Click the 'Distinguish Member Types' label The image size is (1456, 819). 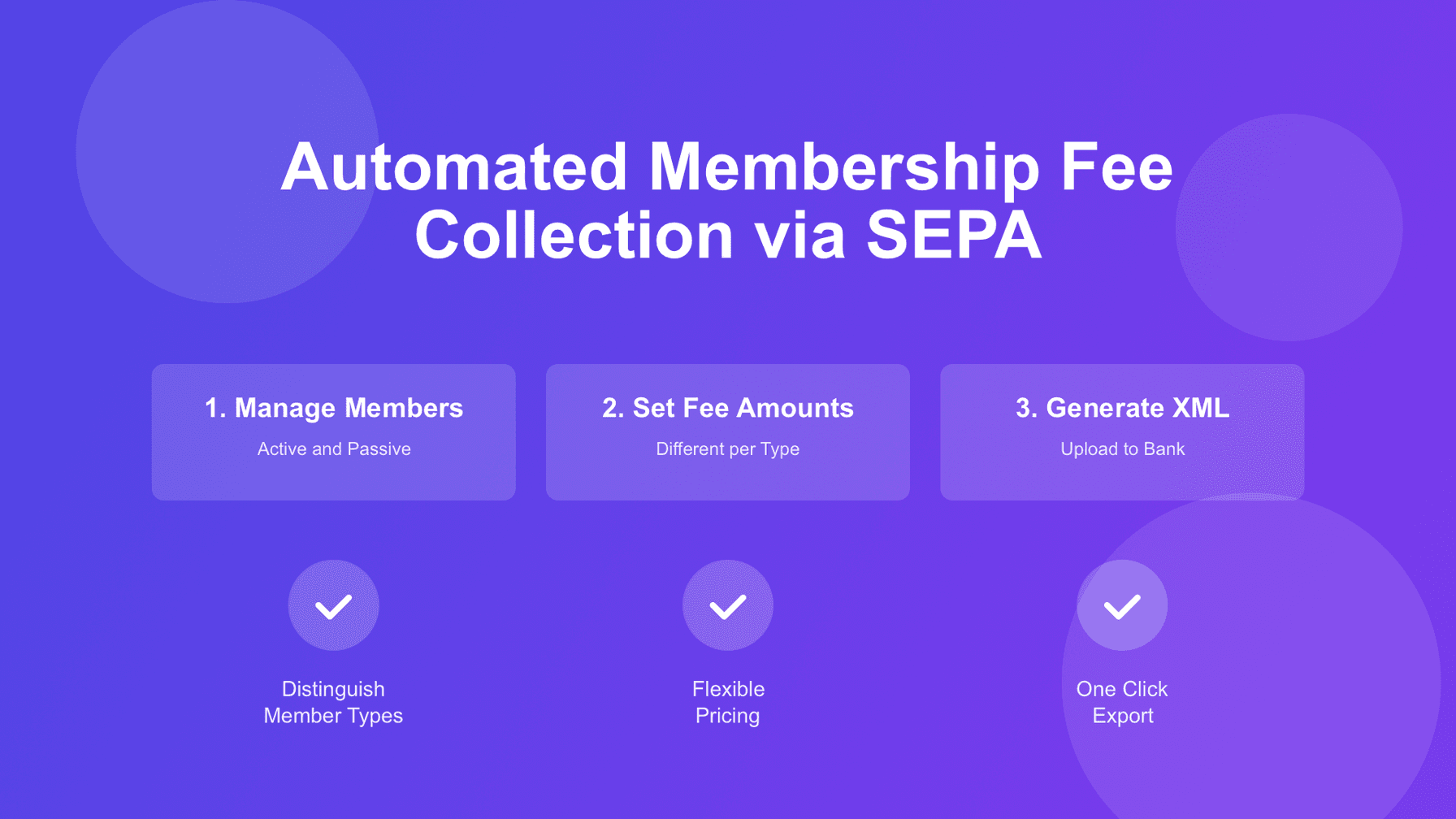coord(333,702)
